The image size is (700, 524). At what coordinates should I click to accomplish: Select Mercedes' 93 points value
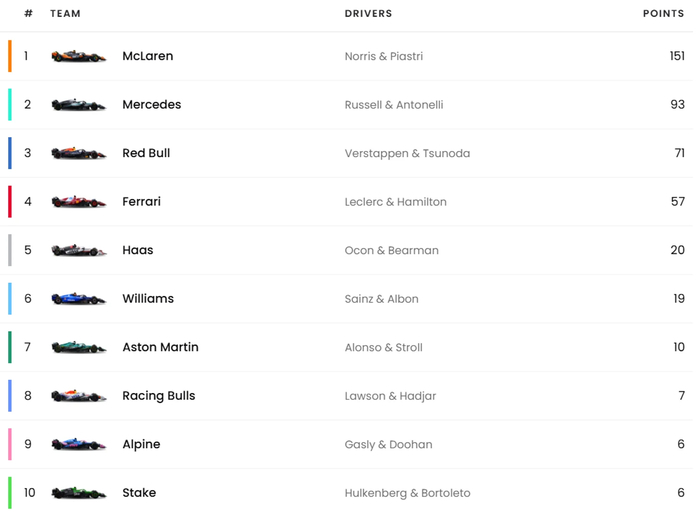tap(677, 105)
